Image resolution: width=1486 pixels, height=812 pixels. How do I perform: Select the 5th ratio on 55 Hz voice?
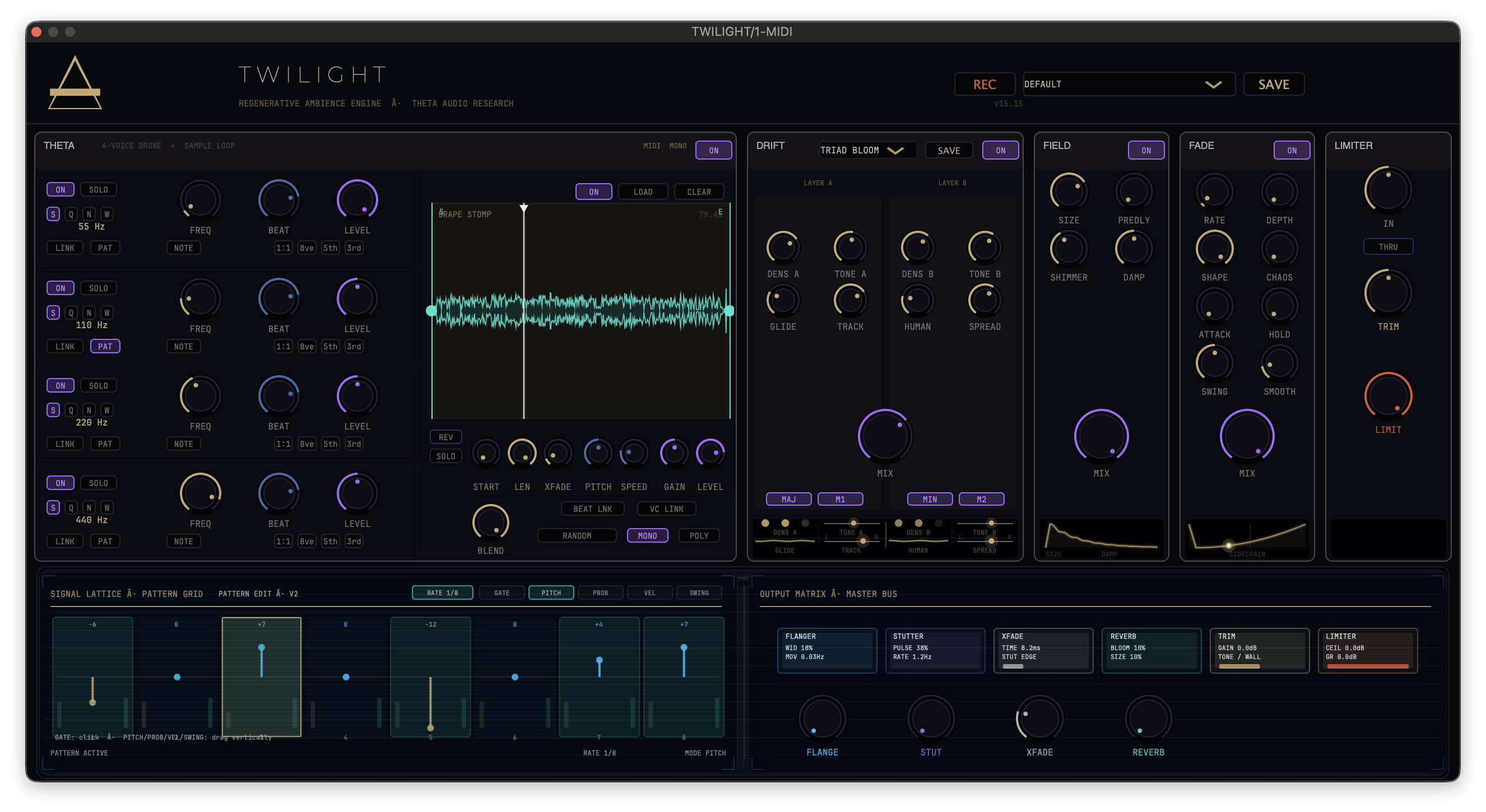(330, 248)
